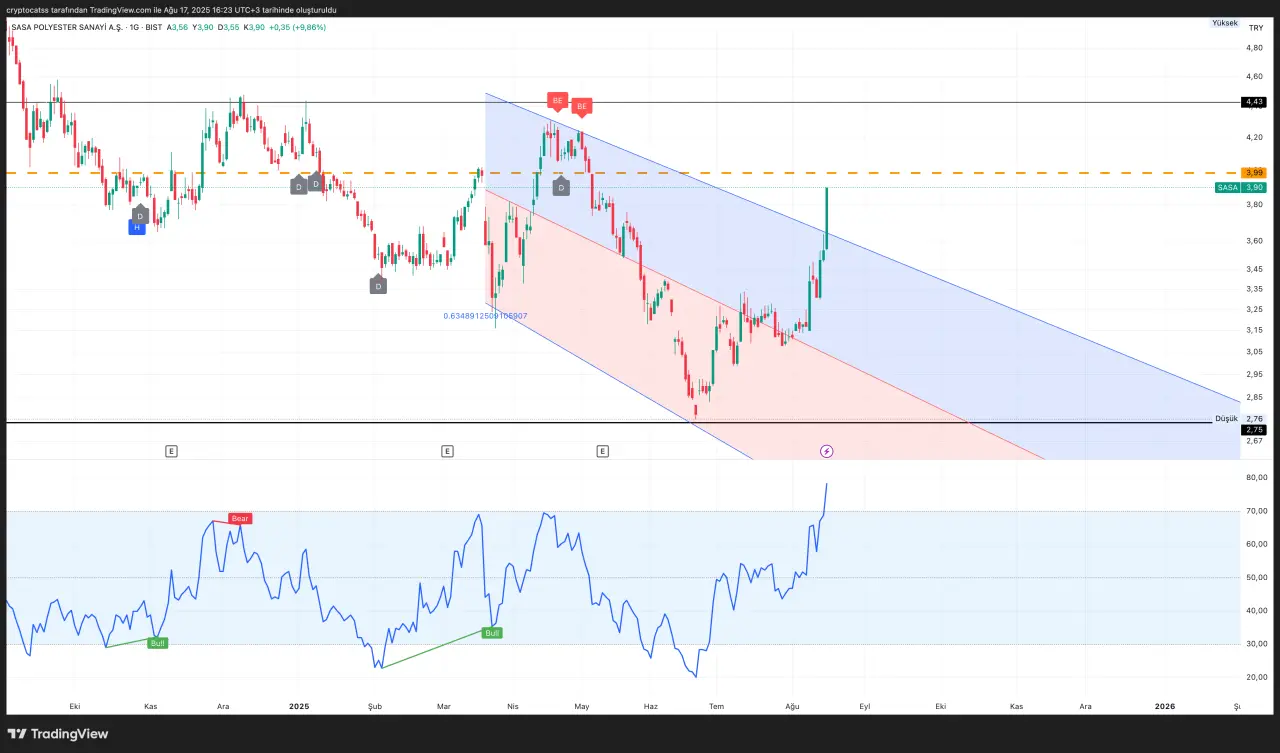Viewport: 1280px width, 753px height.
Task: Open the TRY currency selector
Action: click(x=1255, y=29)
